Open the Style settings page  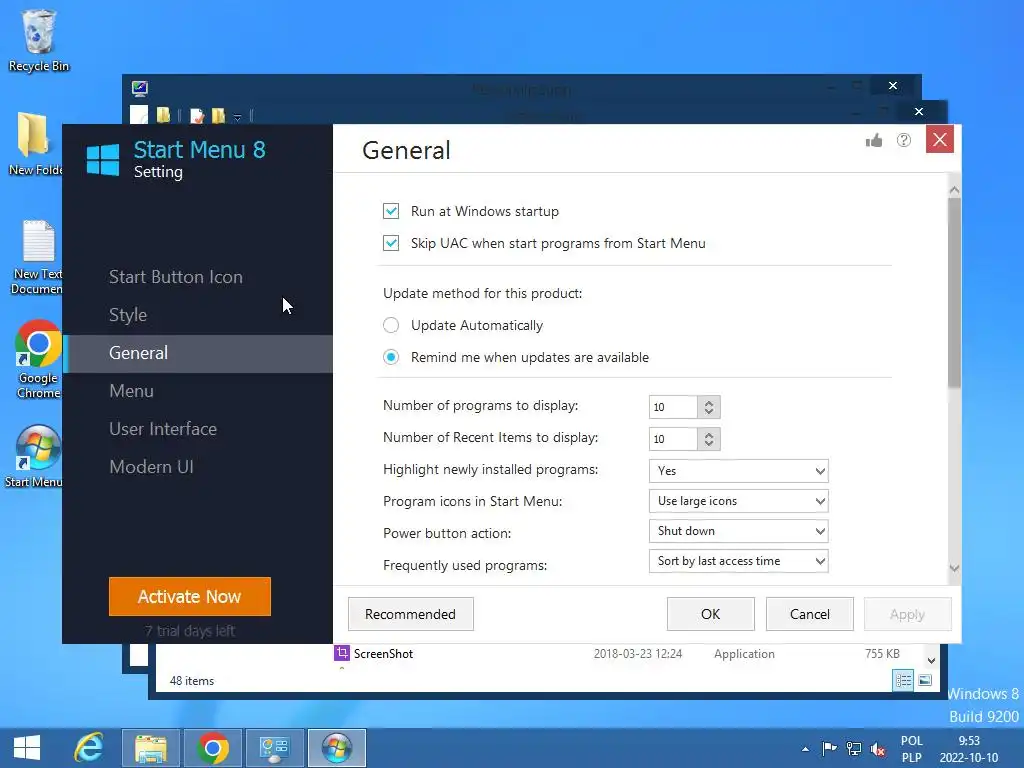tap(128, 315)
